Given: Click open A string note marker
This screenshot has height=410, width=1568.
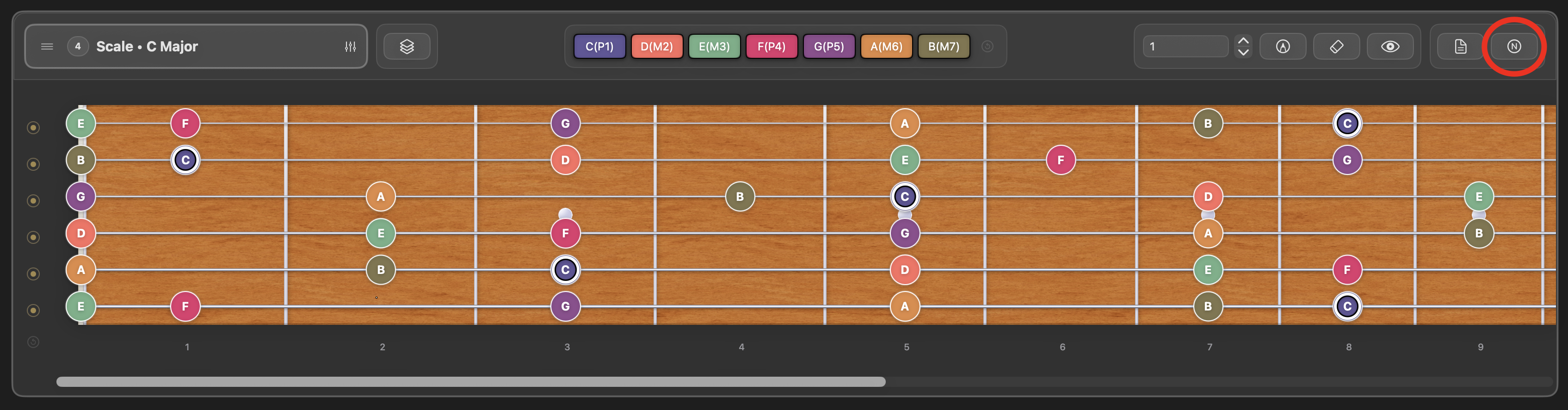Looking at the screenshot, I should click(x=81, y=270).
